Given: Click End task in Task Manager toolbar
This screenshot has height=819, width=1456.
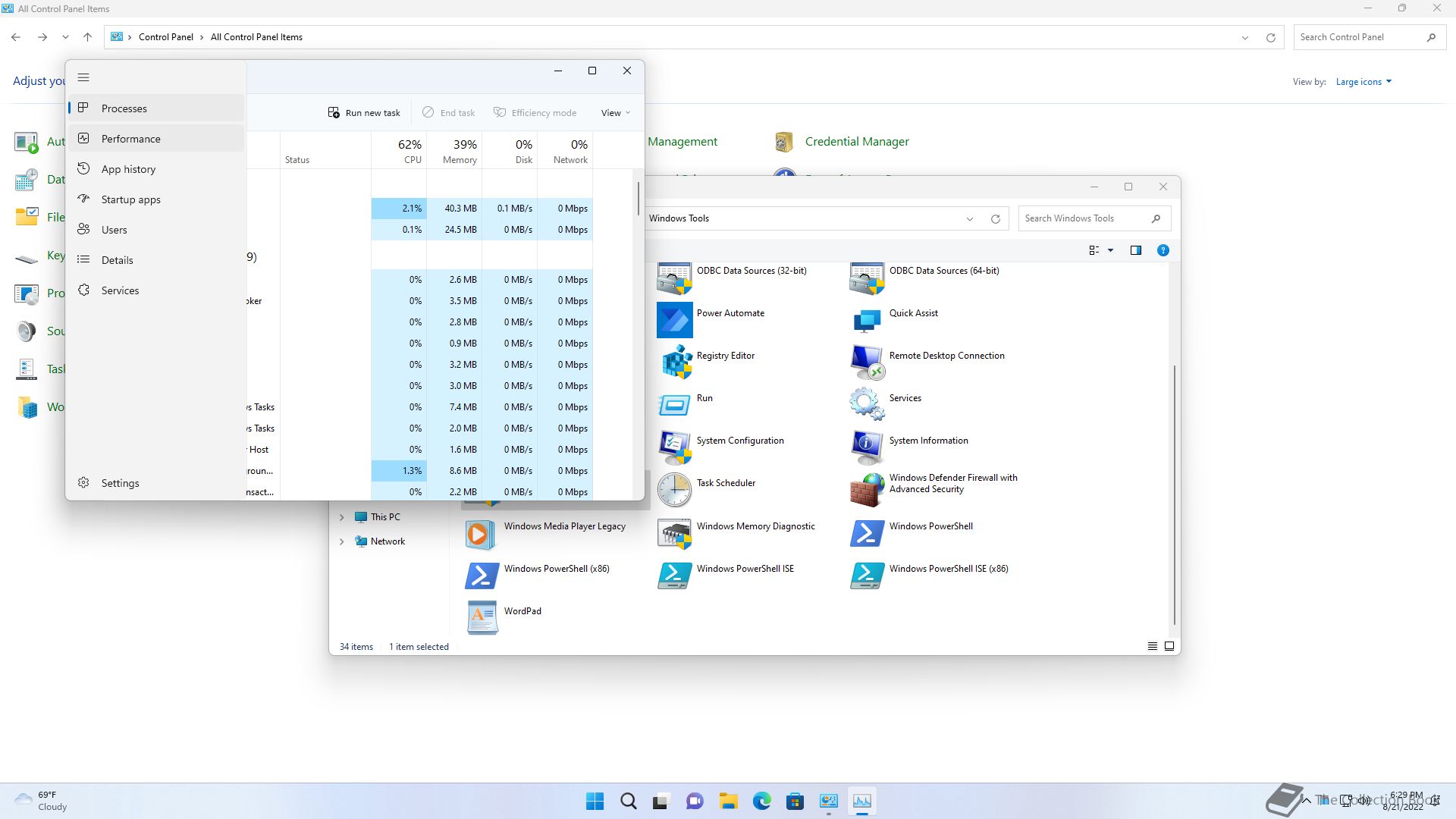Looking at the screenshot, I should pyautogui.click(x=448, y=113).
